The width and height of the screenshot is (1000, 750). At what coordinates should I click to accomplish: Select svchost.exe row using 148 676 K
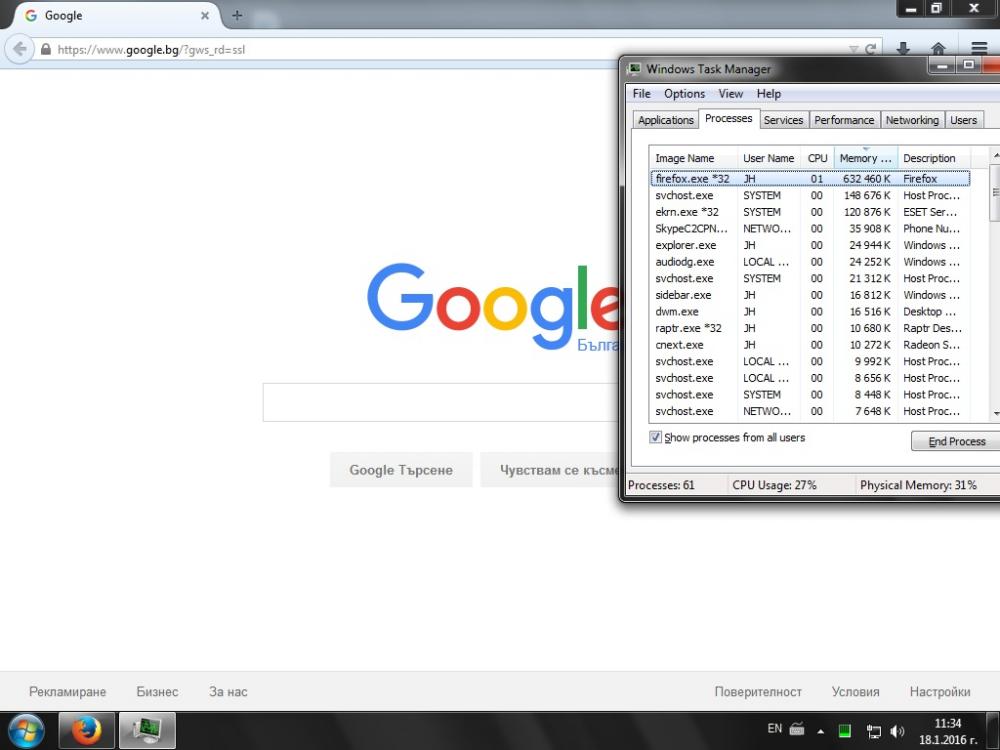point(810,195)
